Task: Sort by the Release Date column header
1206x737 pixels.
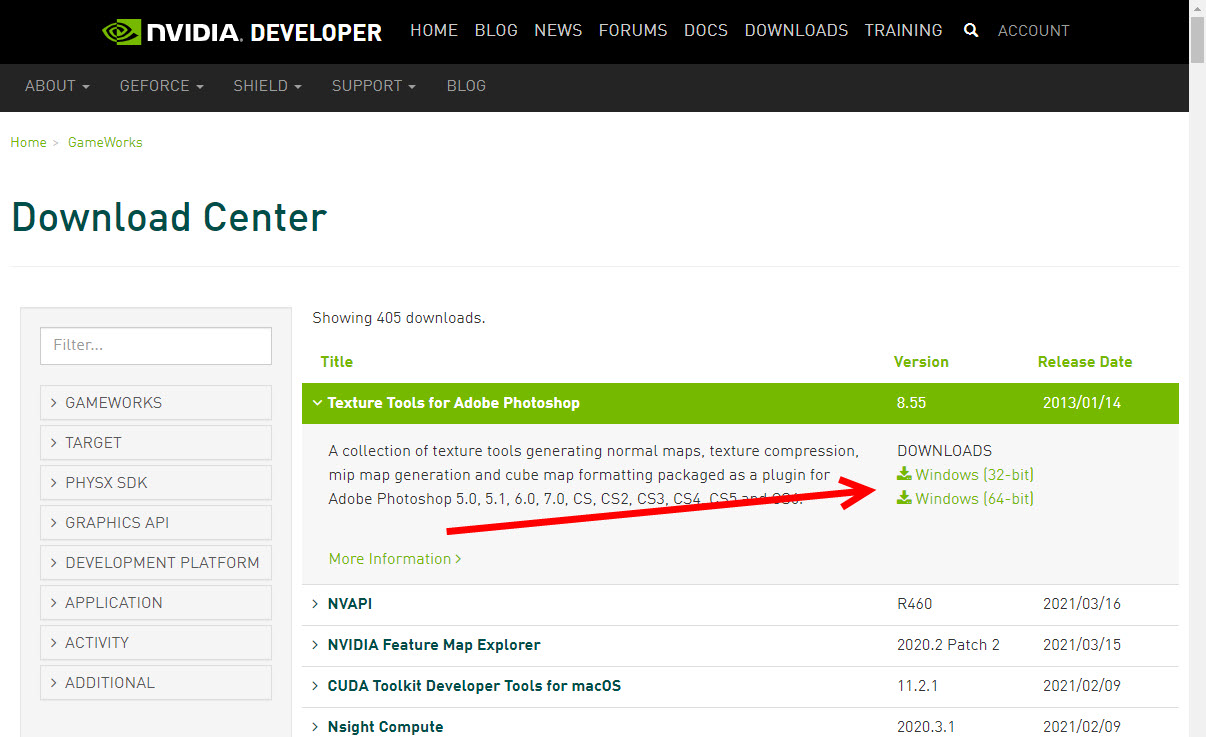Action: 1085,362
